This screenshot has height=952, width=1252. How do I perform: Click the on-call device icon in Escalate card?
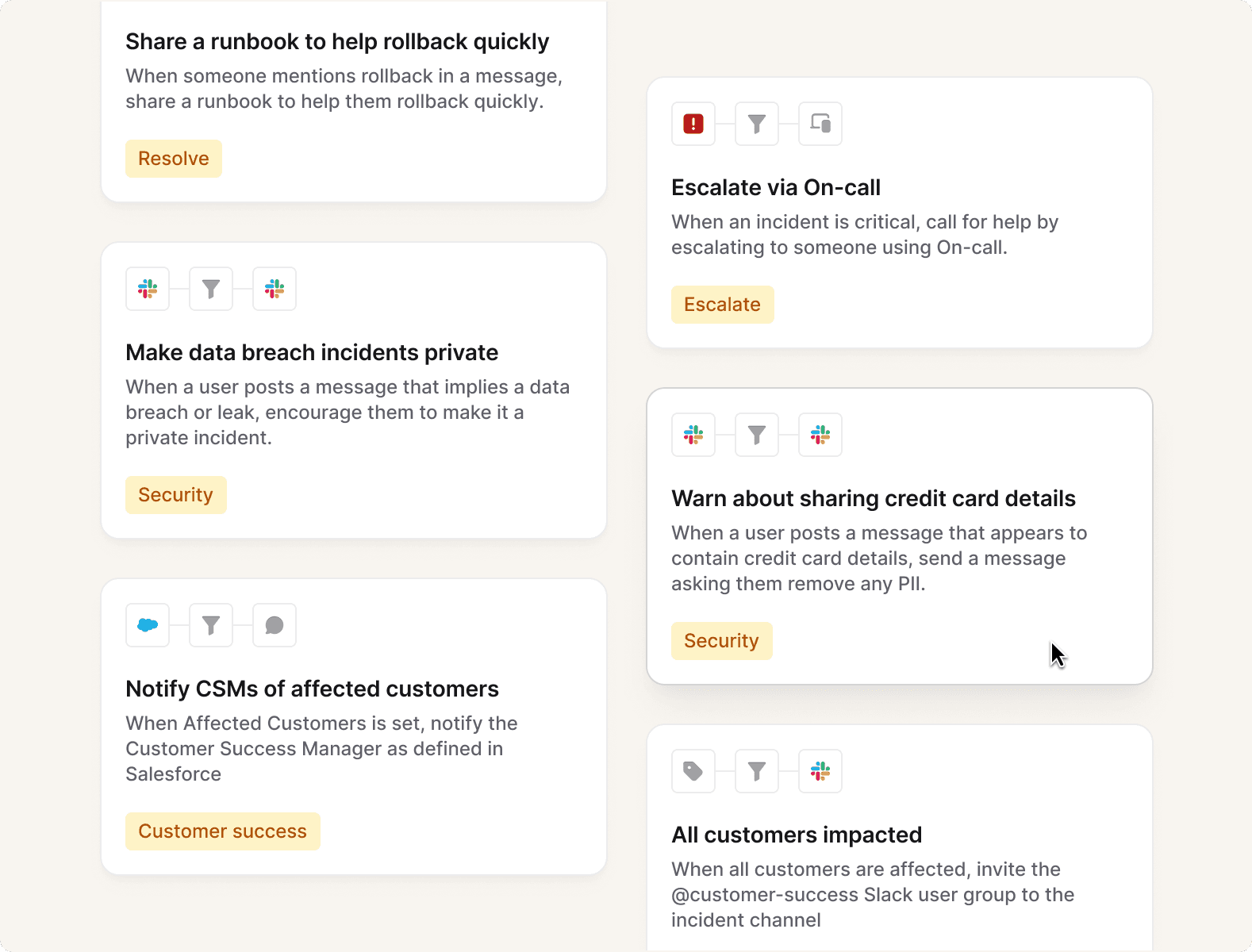pos(820,124)
